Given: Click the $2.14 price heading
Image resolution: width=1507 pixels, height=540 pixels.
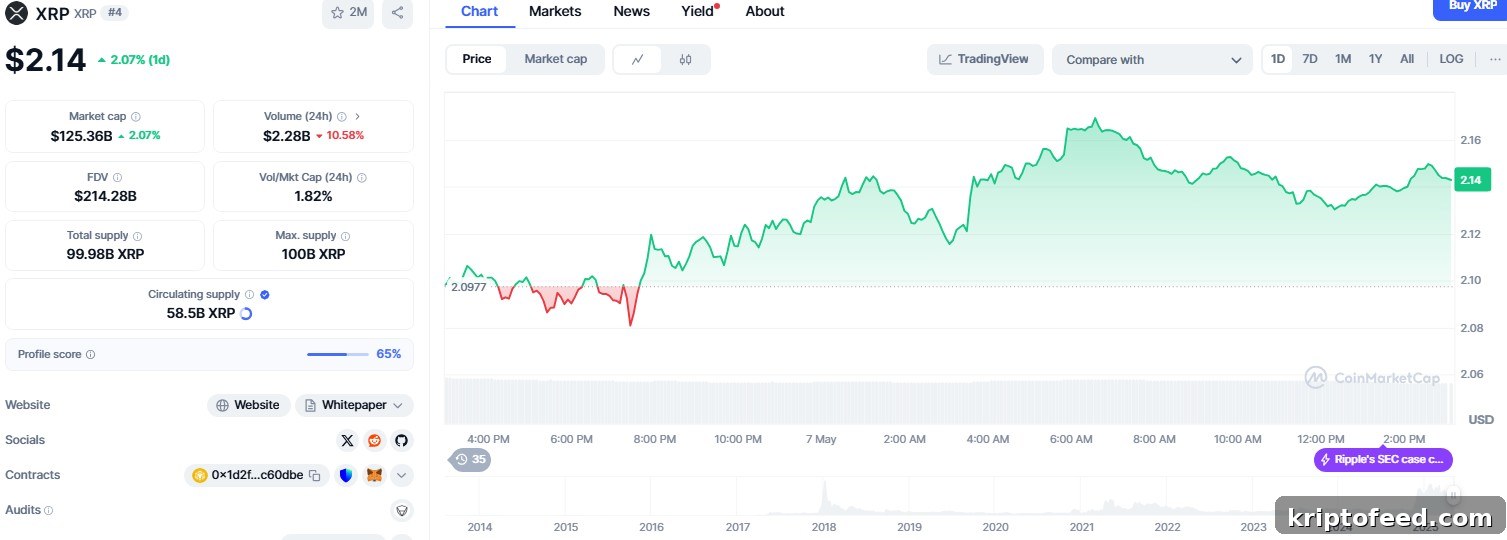Looking at the screenshot, I should (x=45, y=60).
